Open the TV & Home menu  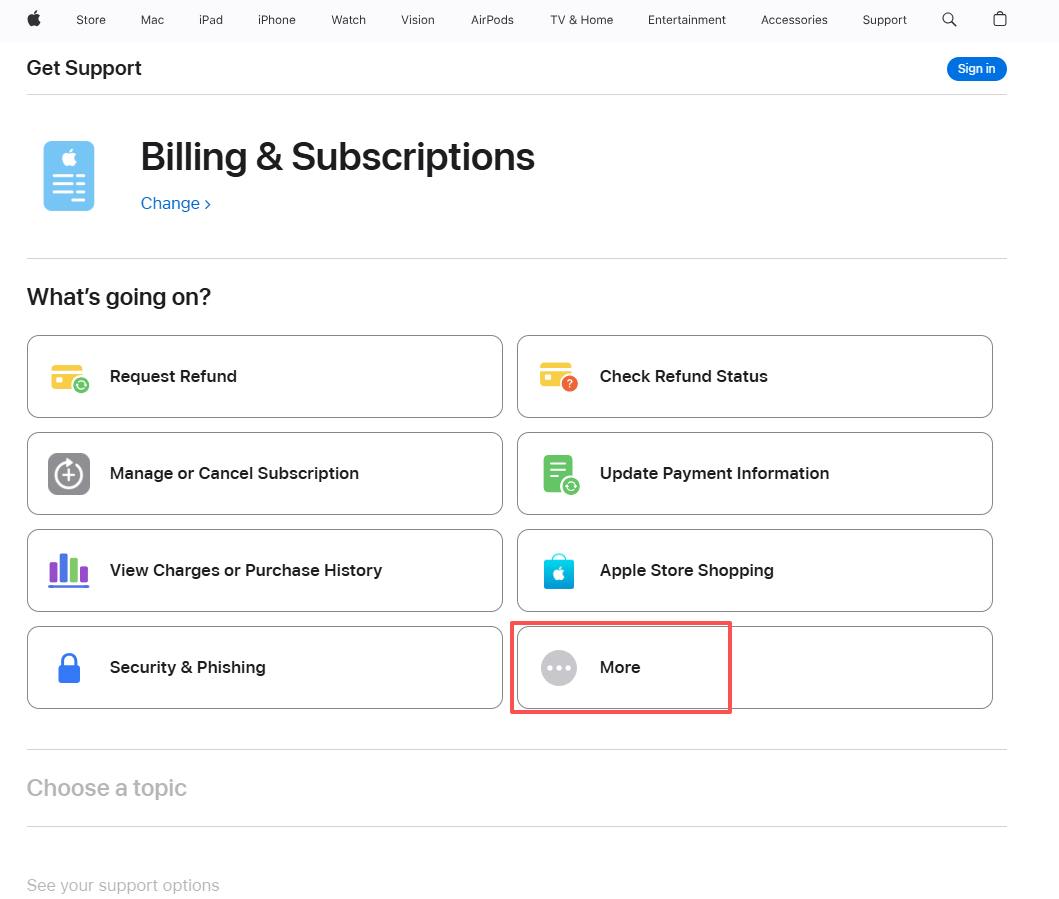(x=582, y=20)
